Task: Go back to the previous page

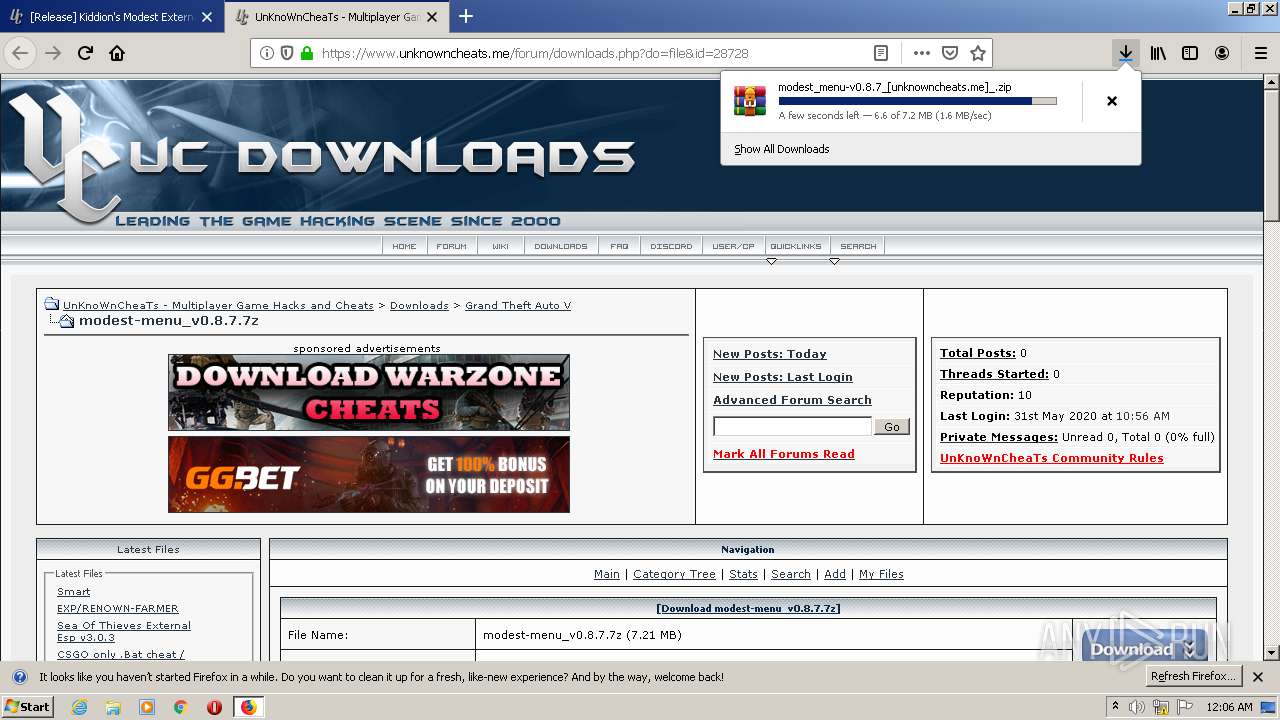Action: tap(20, 53)
